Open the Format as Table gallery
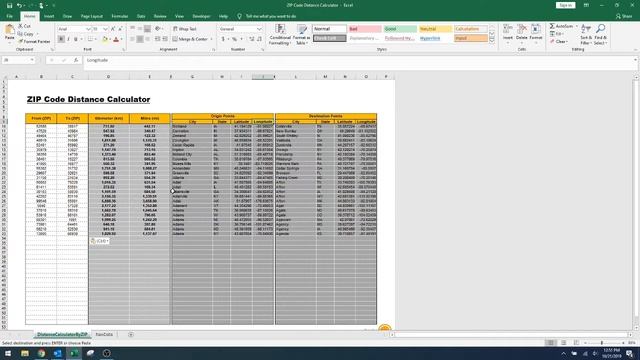This screenshot has width=640, height=360. pos(302,34)
